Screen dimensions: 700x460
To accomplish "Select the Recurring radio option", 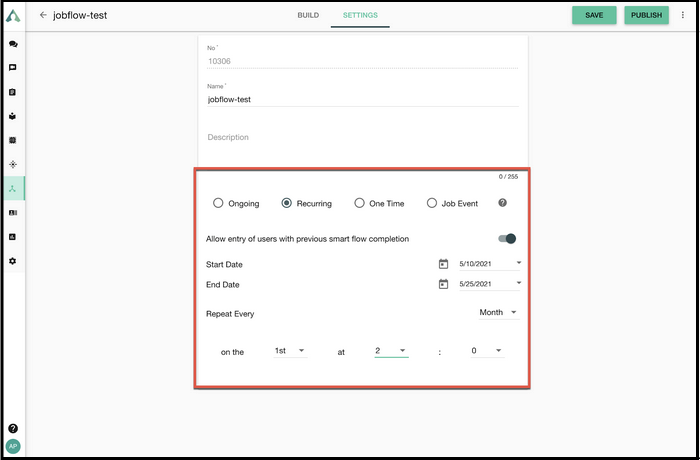I will [287, 203].
